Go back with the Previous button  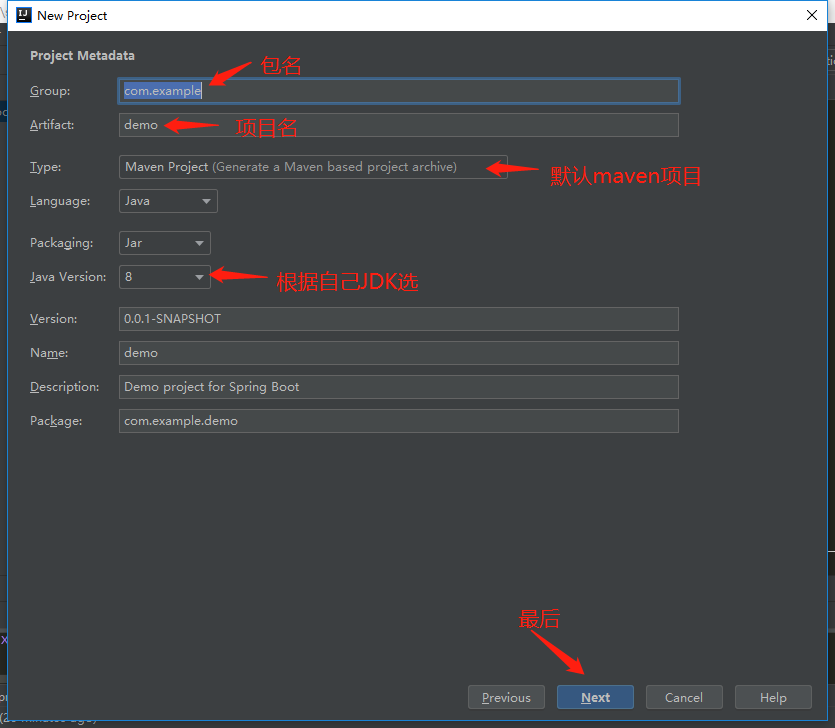506,697
